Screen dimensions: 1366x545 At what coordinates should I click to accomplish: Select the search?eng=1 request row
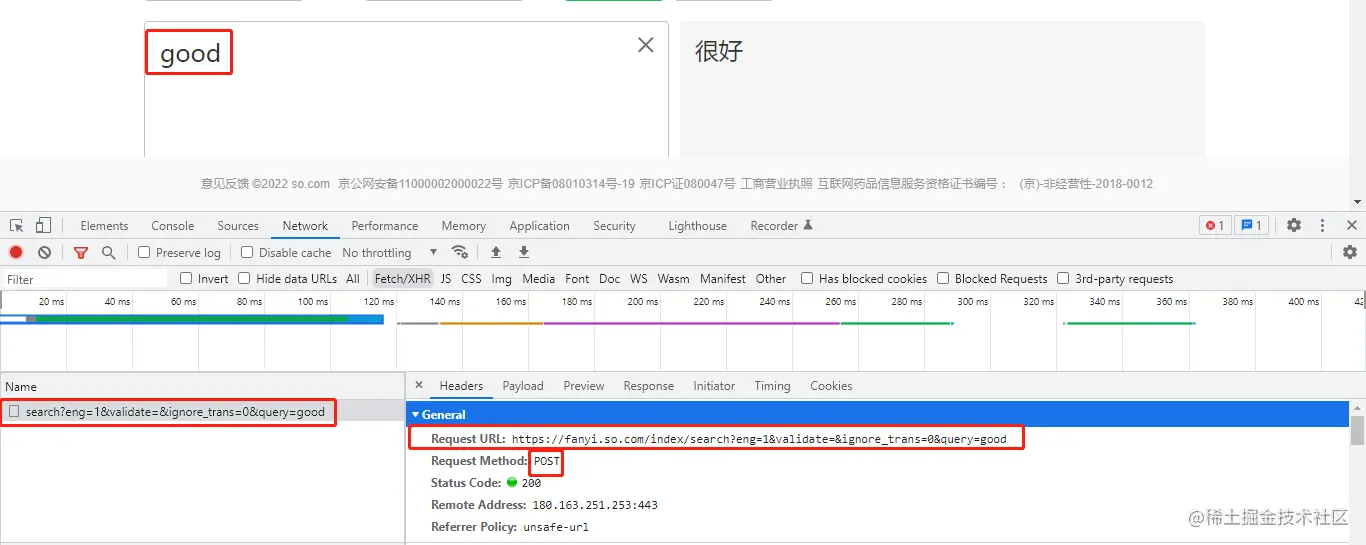pos(202,411)
